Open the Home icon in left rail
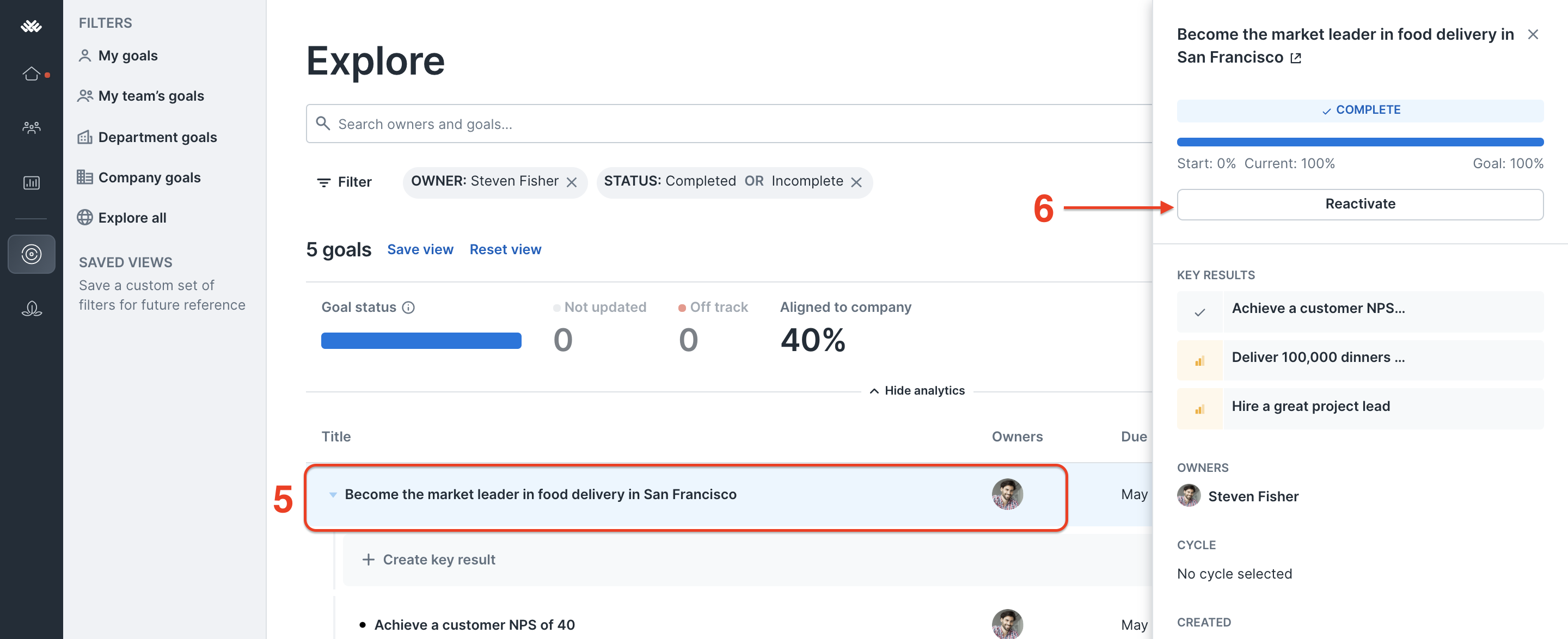 [x=31, y=73]
